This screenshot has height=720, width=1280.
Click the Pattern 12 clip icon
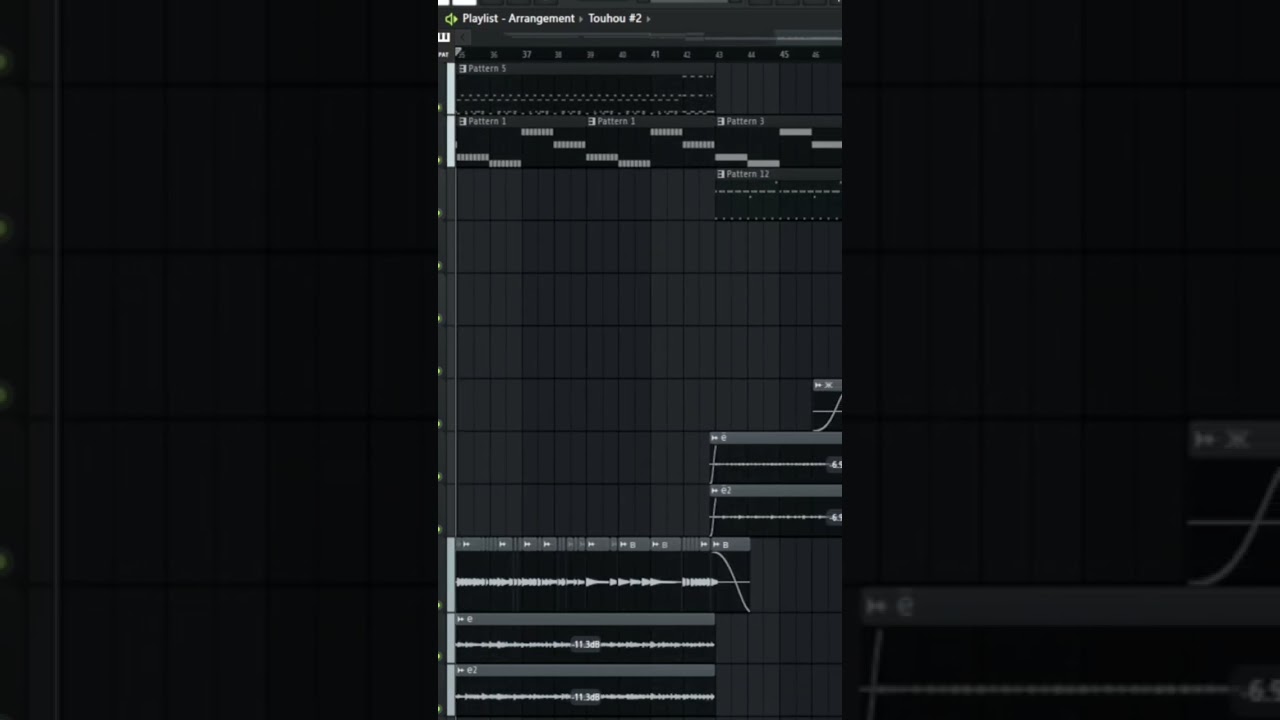click(721, 174)
